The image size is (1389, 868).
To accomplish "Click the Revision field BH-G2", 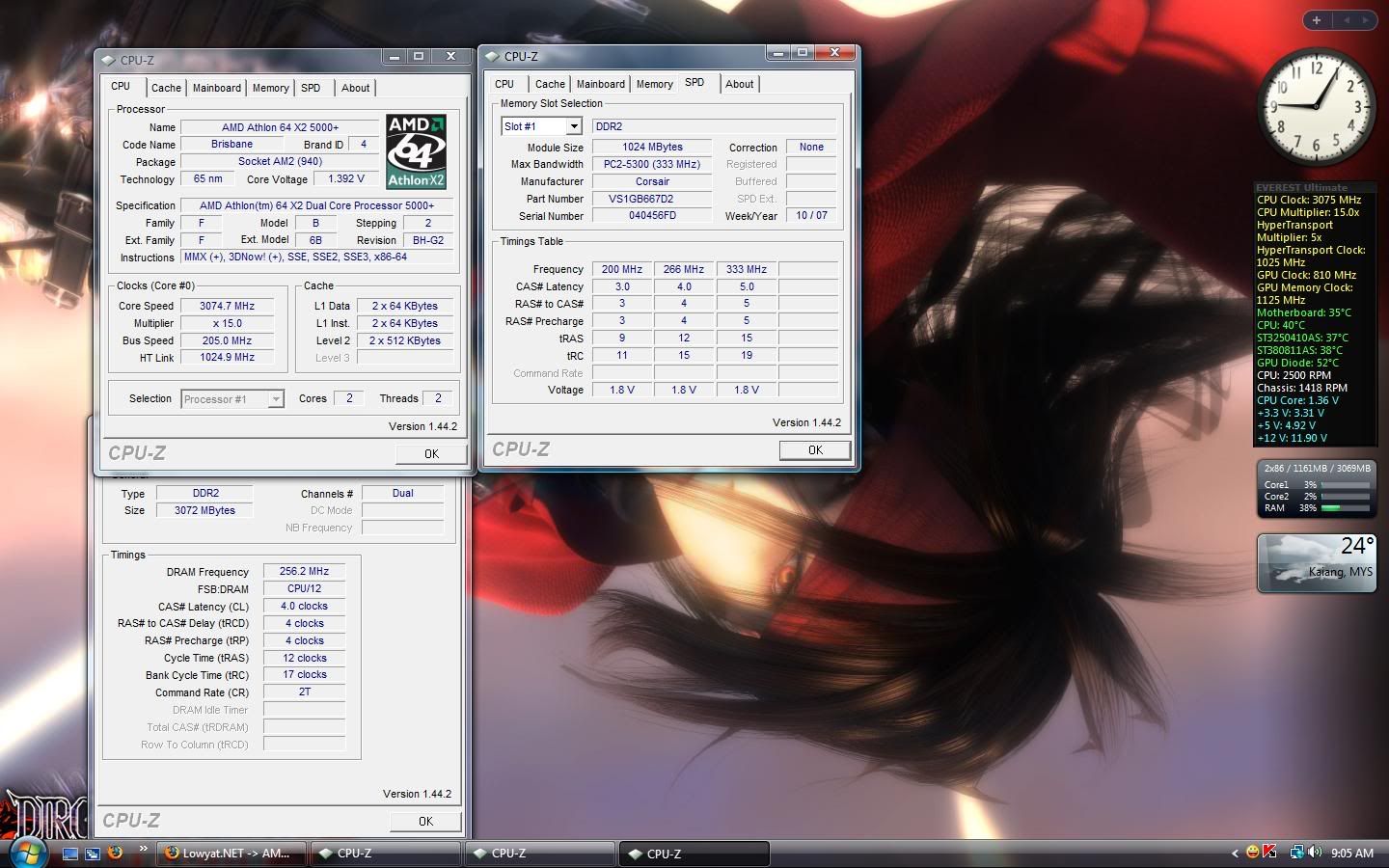I will [428, 240].
